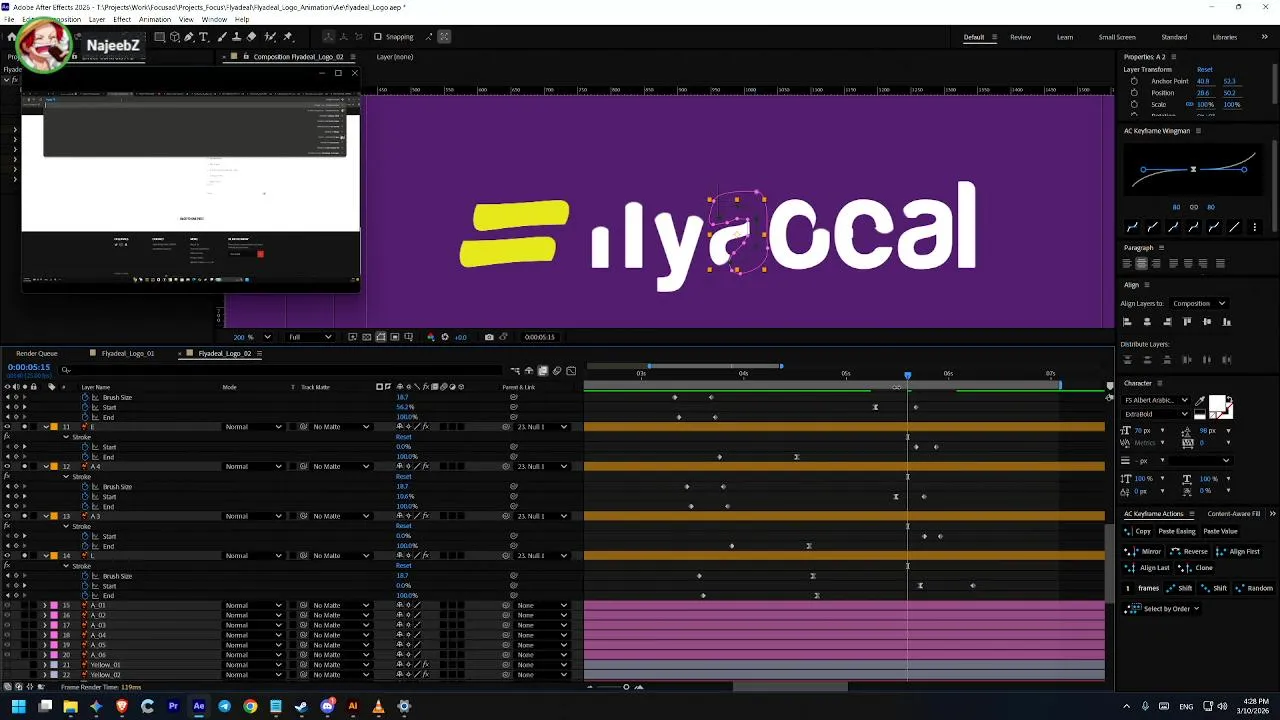
Task: Click Stopwatch for Anchor Point property
Action: point(1134,81)
